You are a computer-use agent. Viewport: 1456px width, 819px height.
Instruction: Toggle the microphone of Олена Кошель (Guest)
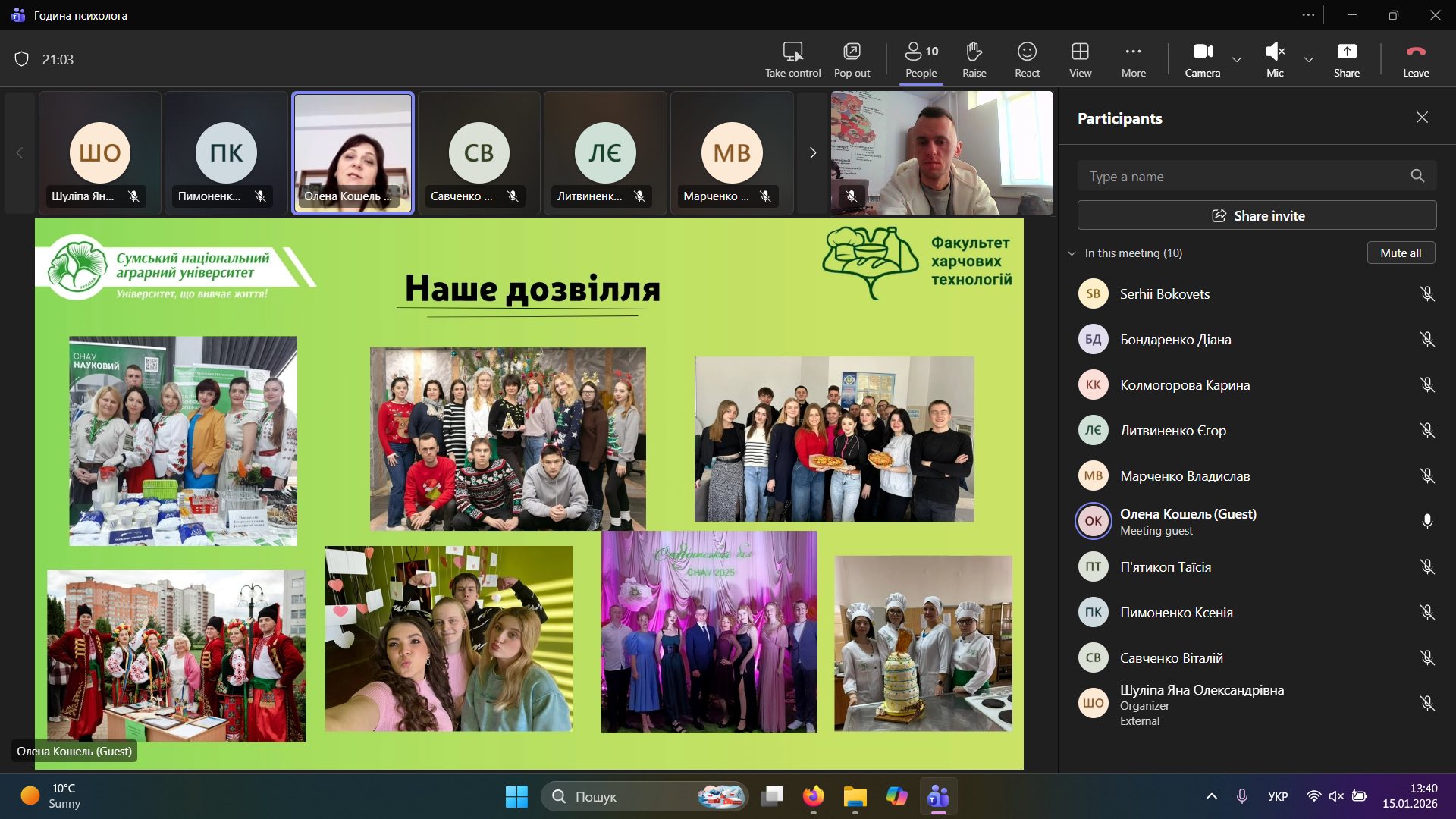(1426, 521)
